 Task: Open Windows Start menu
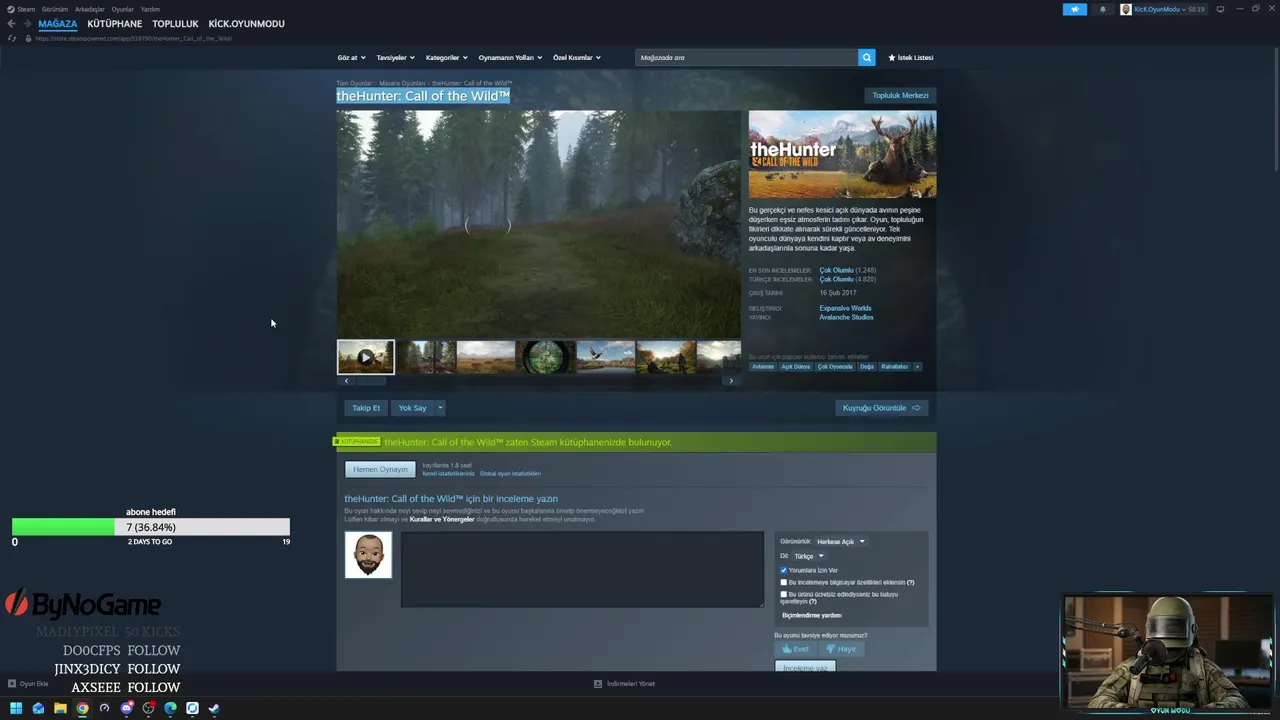click(16, 708)
